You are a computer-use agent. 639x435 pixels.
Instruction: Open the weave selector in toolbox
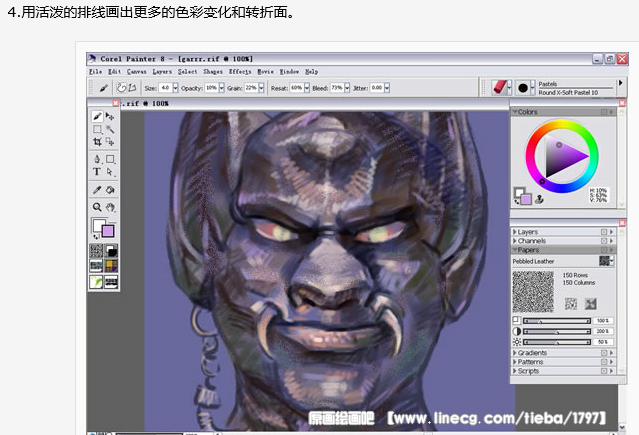point(111,266)
